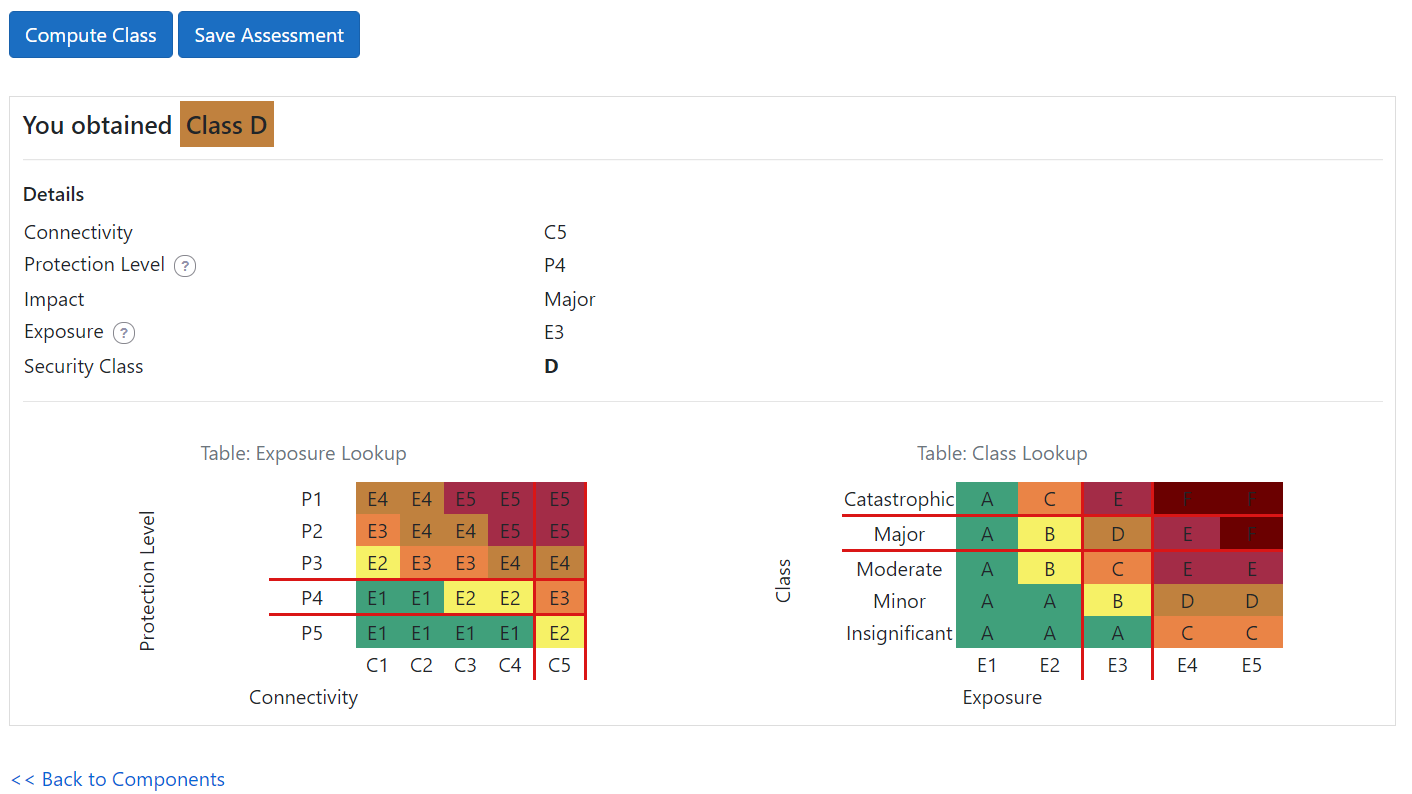The height and width of the screenshot is (794, 1412).
Task: Click the Class D result badge
Action: [227, 125]
